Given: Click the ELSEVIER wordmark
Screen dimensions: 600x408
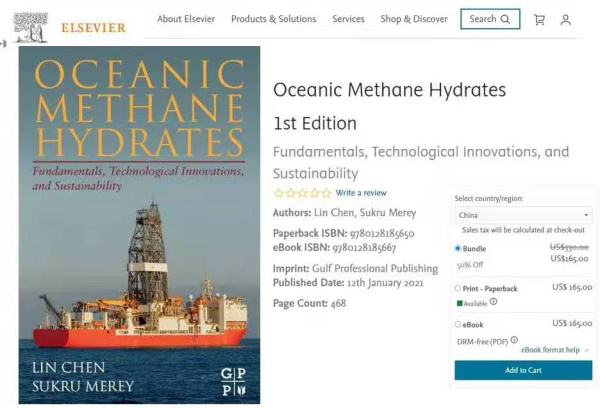Looking at the screenshot, I should [x=93, y=28].
